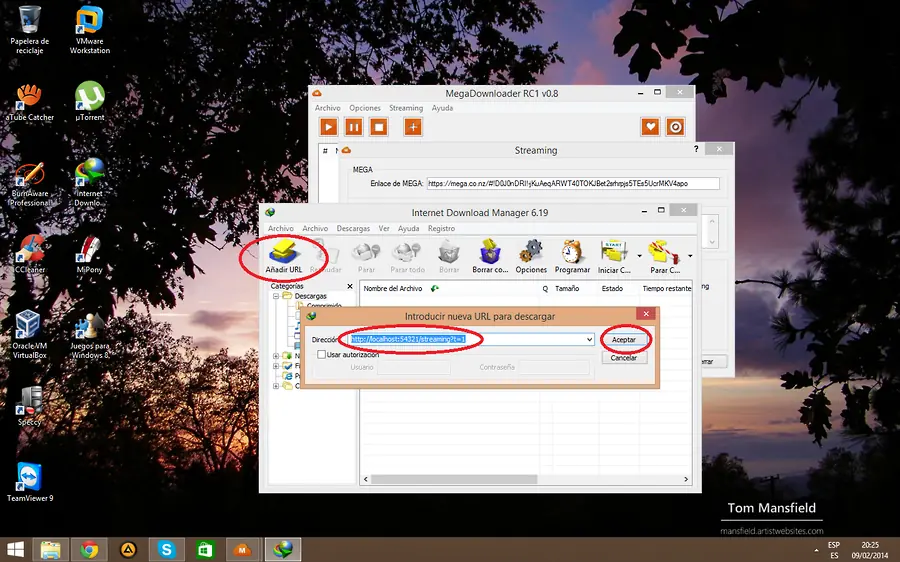The width and height of the screenshot is (900, 562).
Task: Click the horizontal scrollbar right arrow
Action: [x=685, y=479]
